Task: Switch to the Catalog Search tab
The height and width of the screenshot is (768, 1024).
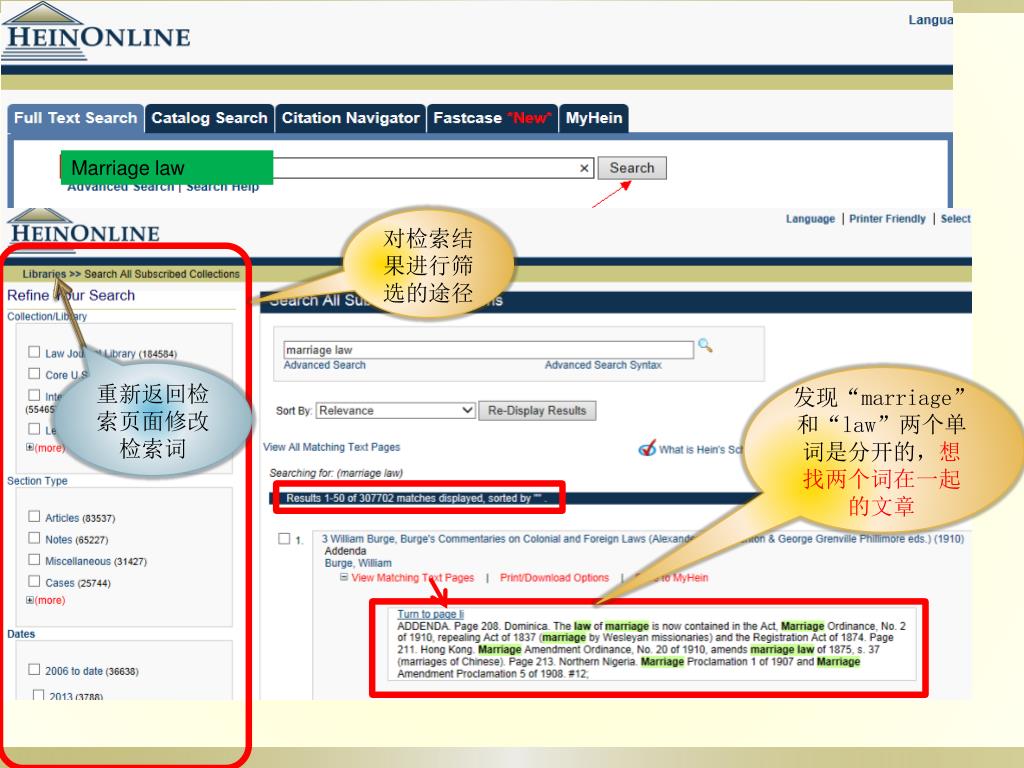Action: [210, 118]
